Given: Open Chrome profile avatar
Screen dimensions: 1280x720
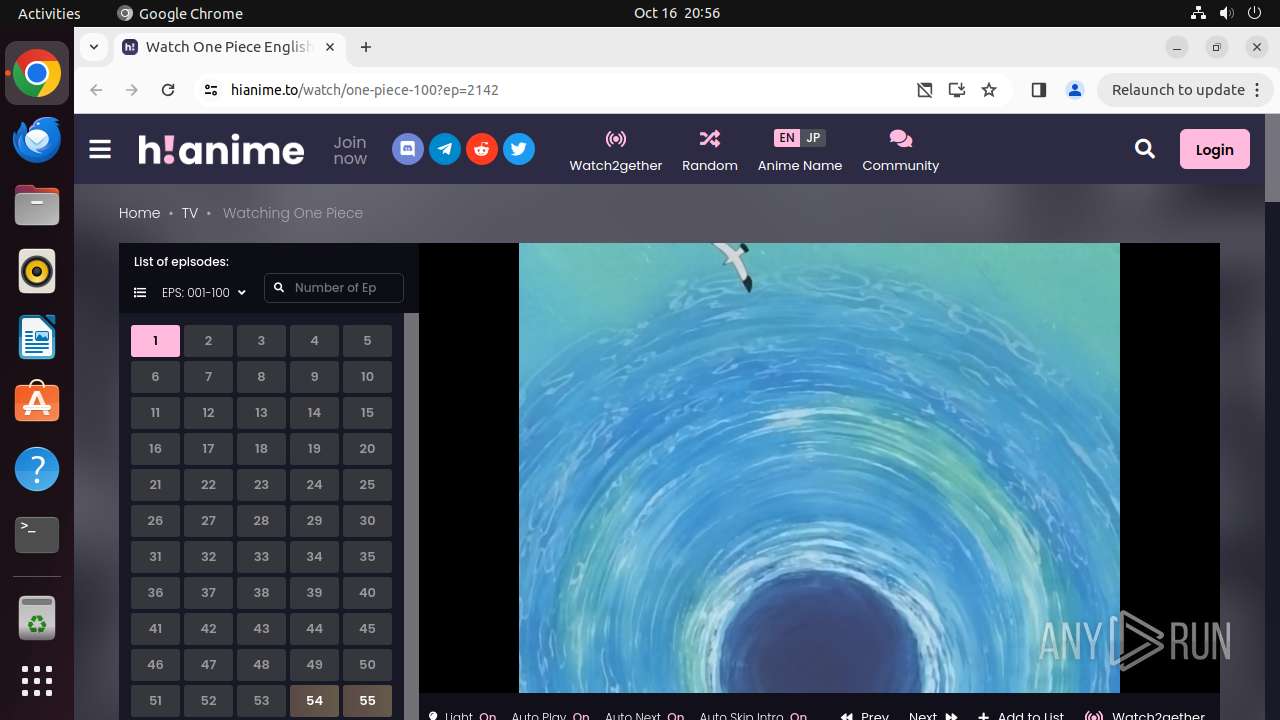Looking at the screenshot, I should point(1075,90).
